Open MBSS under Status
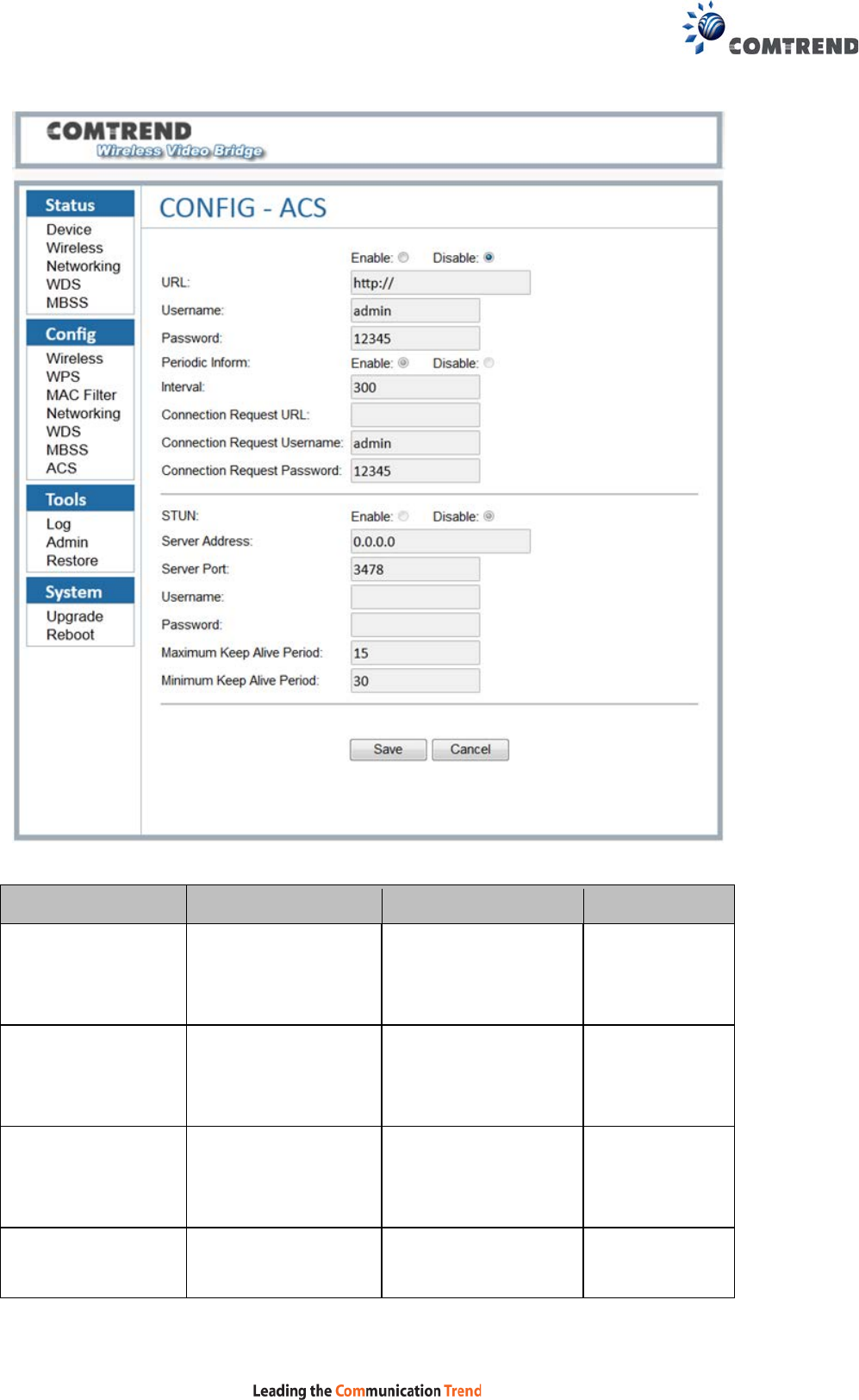 pyautogui.click(x=67, y=303)
